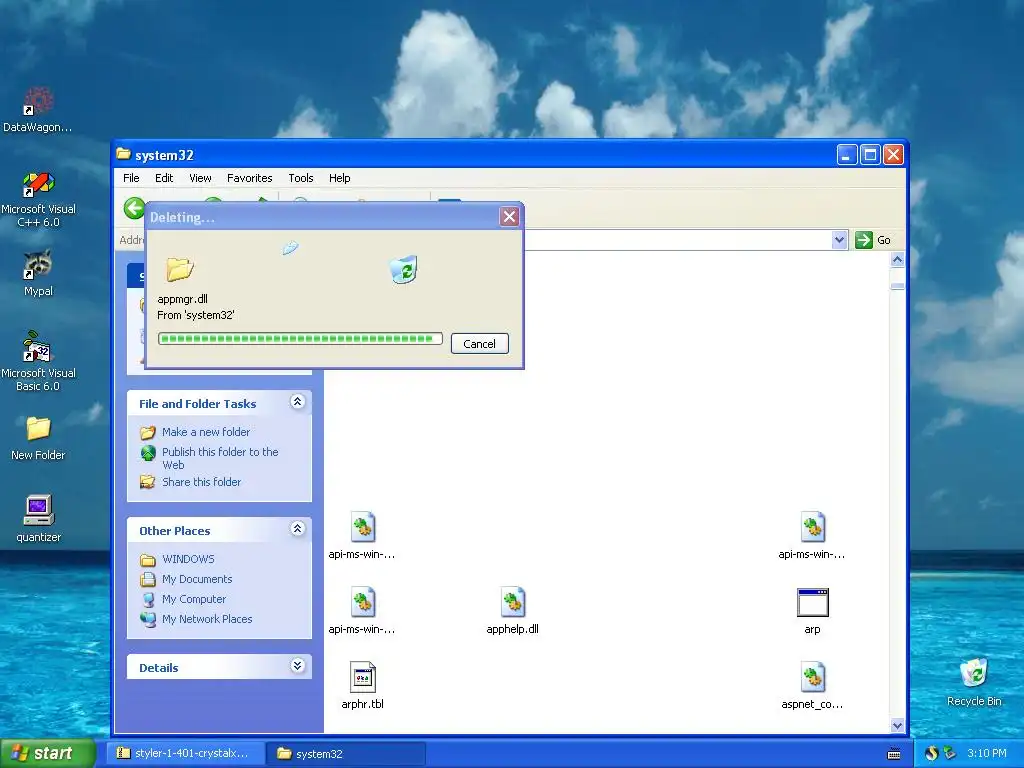Image resolution: width=1024 pixels, height=768 pixels.
Task: Click the 'appmgr.dll' filename in the Deleting dialog
Action: tap(182, 299)
